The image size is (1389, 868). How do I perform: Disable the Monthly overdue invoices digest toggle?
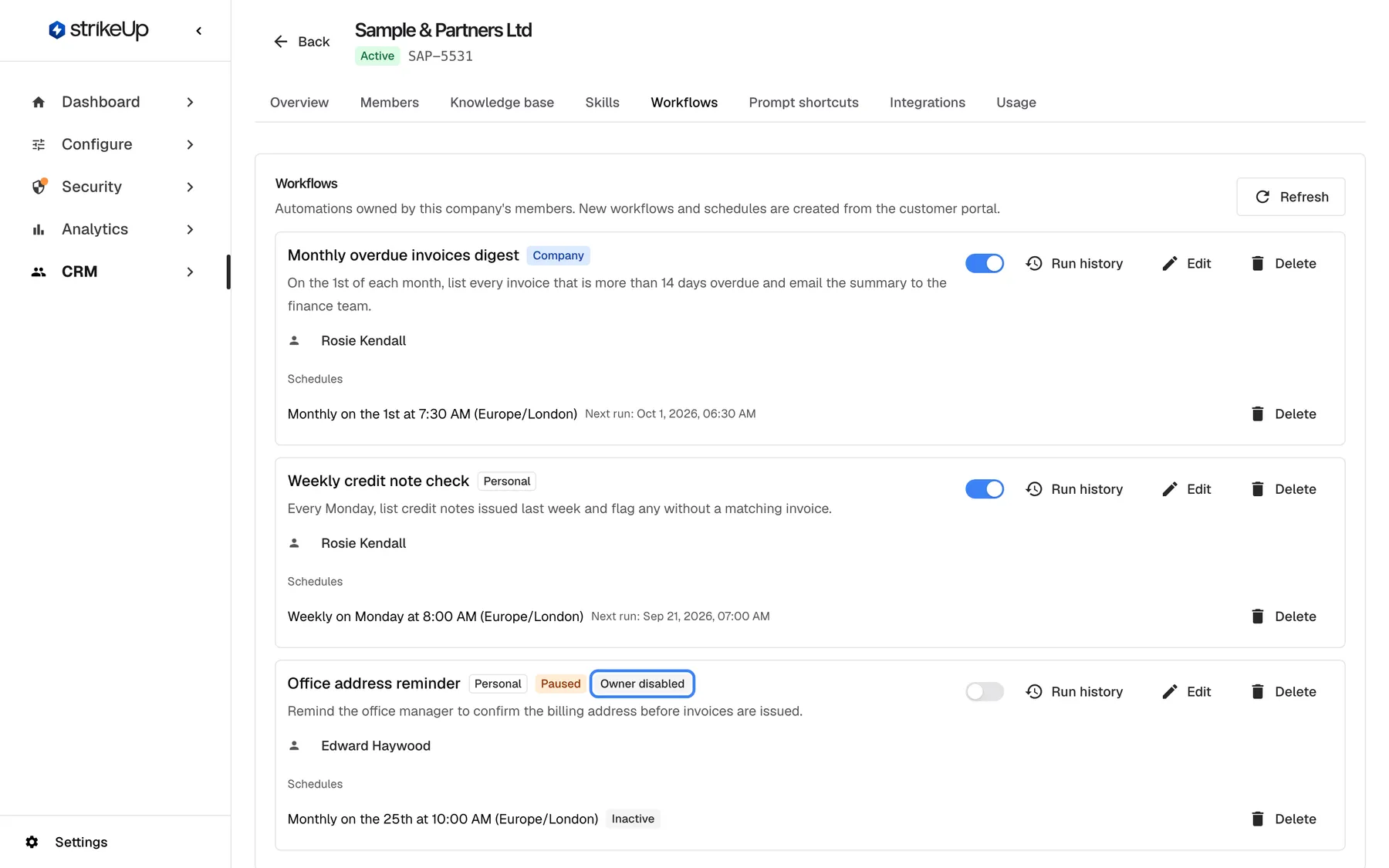coord(985,263)
